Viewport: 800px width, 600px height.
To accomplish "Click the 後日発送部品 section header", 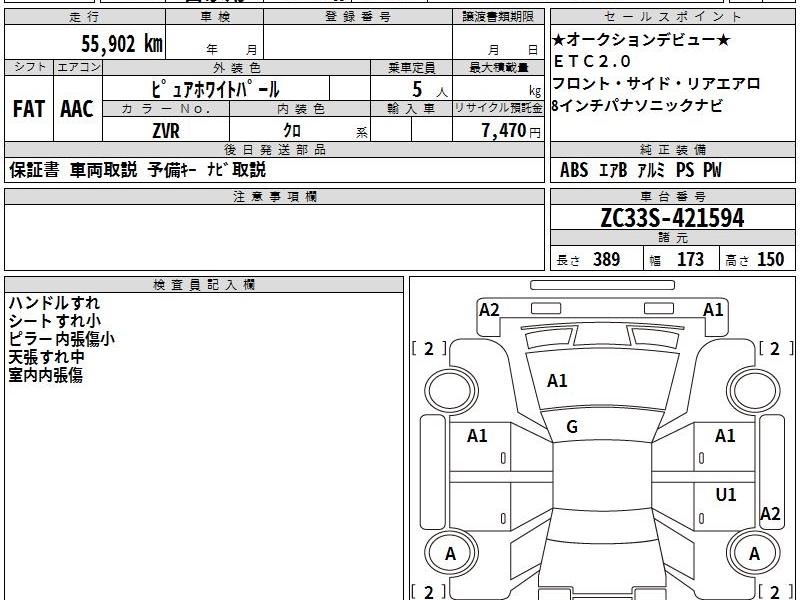I will click(x=274, y=149).
